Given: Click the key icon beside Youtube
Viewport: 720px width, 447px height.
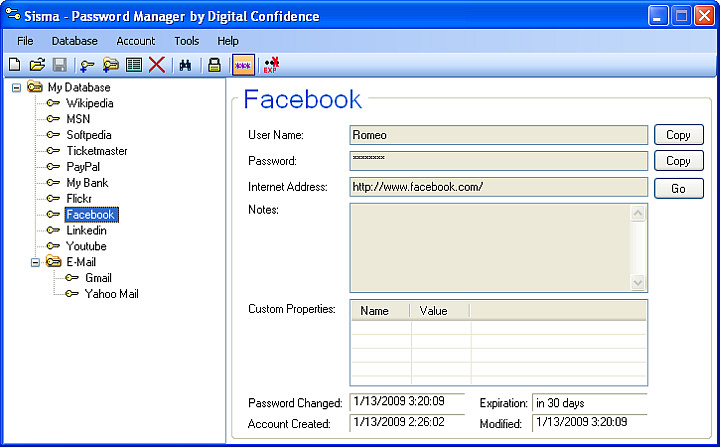Looking at the screenshot, I should pos(53,246).
